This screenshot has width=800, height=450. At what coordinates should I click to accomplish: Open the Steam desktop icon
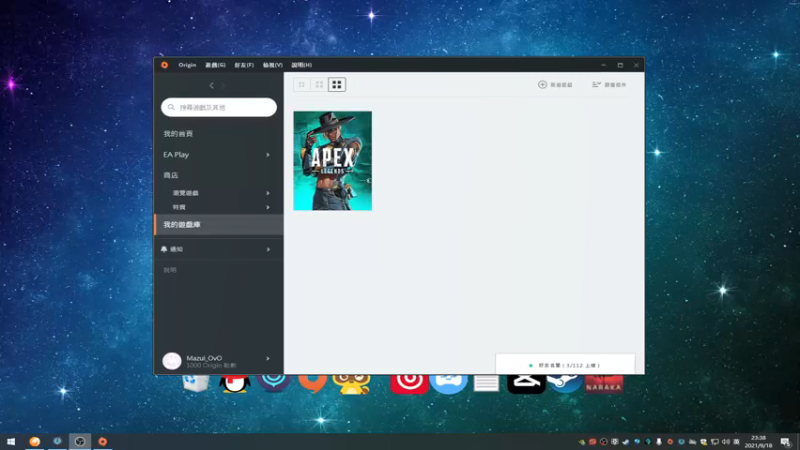(x=565, y=383)
